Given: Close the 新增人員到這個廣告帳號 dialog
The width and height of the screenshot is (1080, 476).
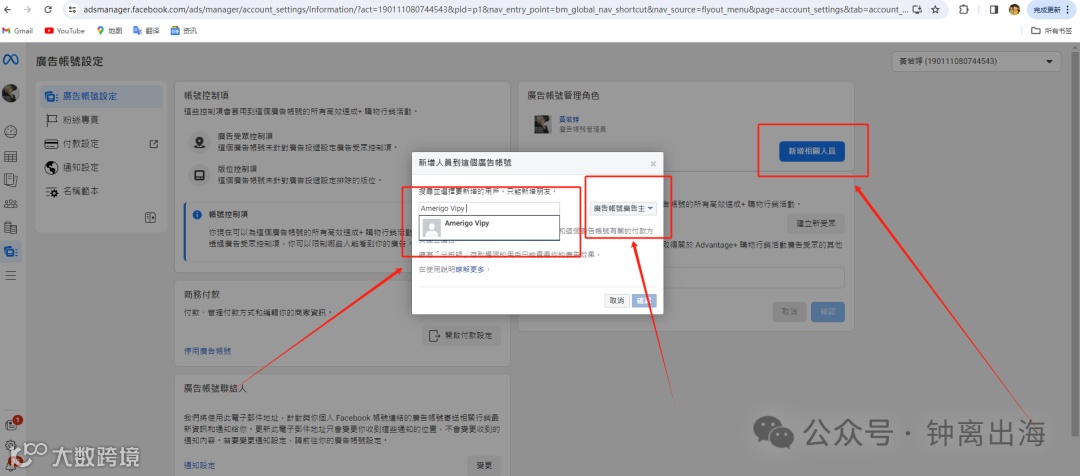Looking at the screenshot, I should tap(653, 164).
